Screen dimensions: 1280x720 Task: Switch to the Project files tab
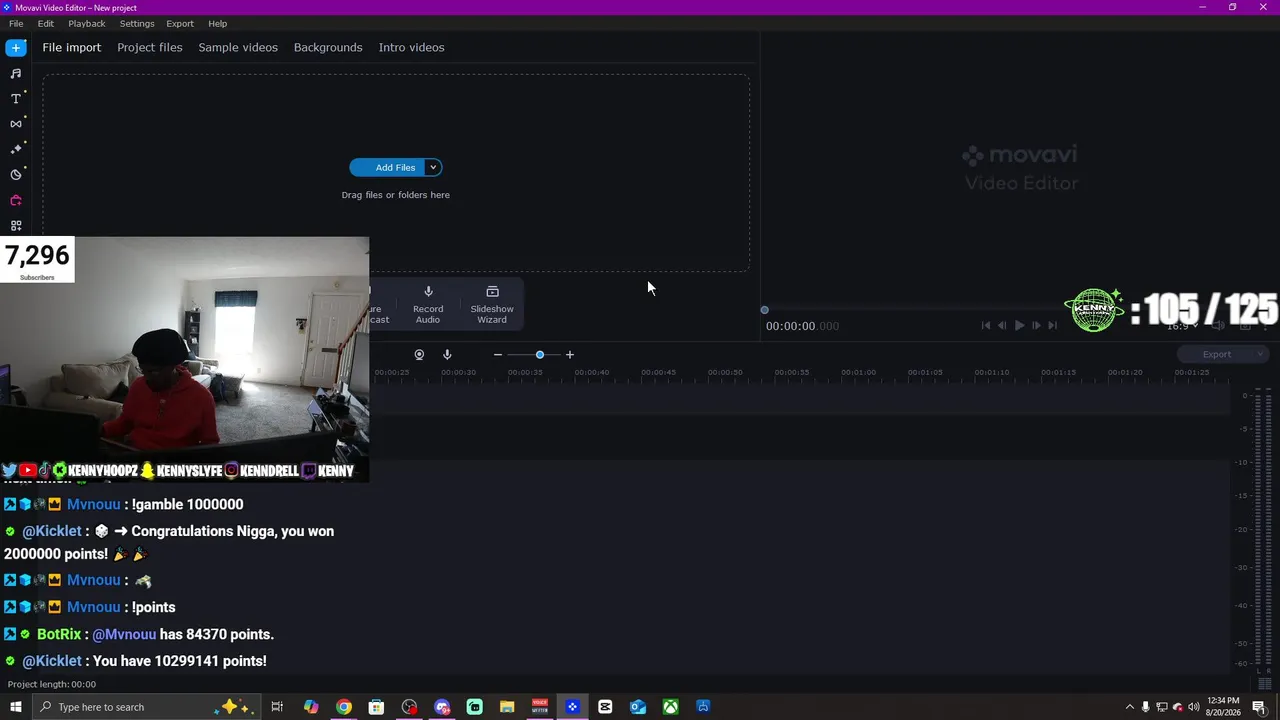pos(150,48)
